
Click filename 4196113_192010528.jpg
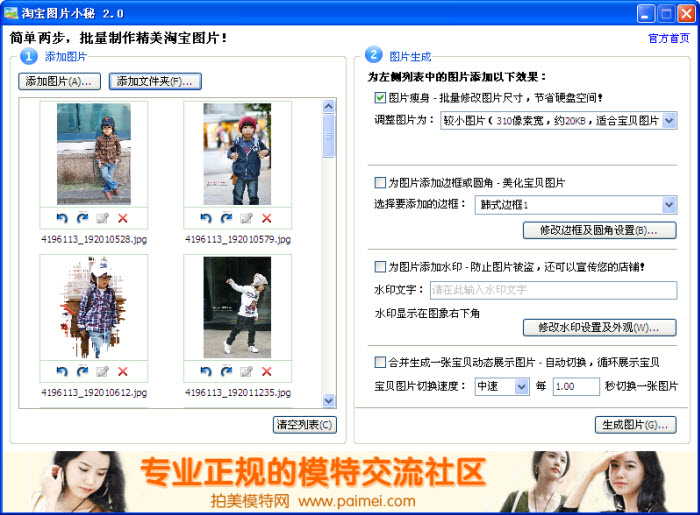(x=94, y=239)
